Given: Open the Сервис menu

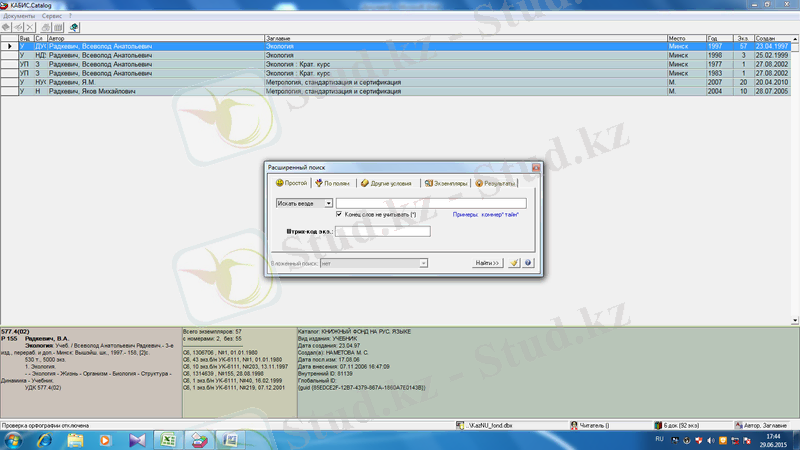Looking at the screenshot, I should pyautogui.click(x=53, y=16).
